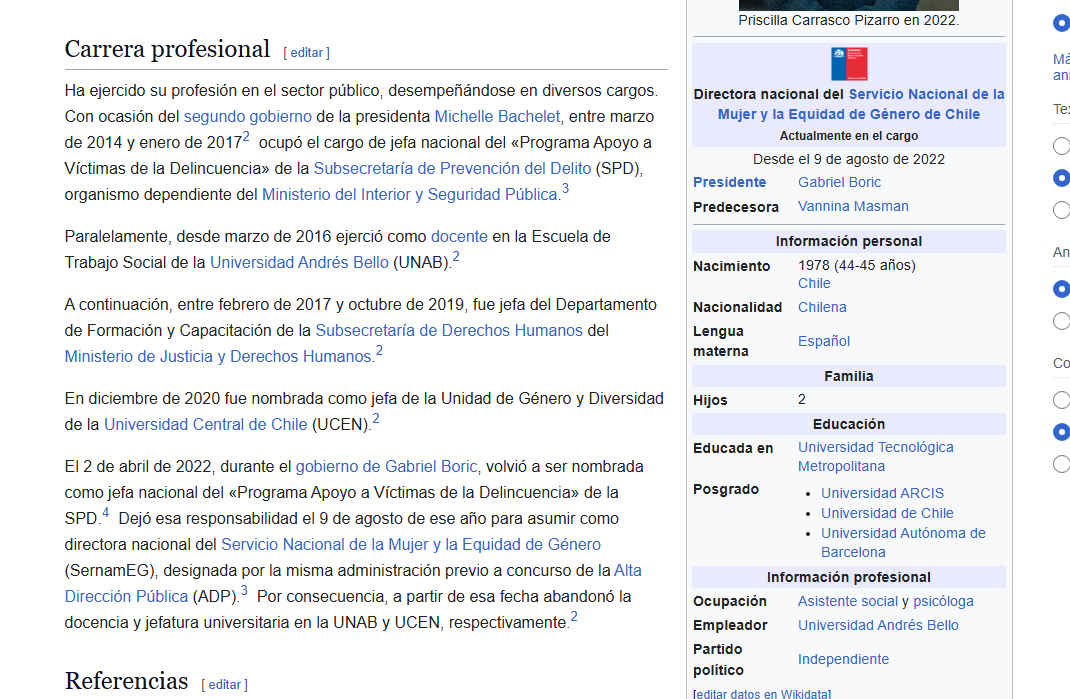
Task: Open Servicio Nacional de la Mujer link in article paragraph
Action: (411, 545)
